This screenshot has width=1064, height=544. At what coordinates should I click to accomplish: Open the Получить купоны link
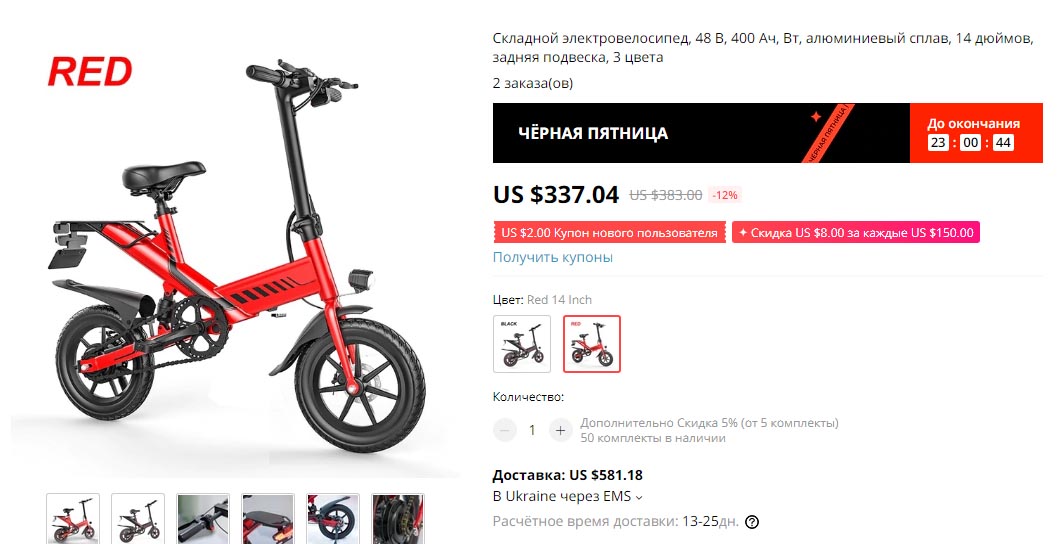point(552,257)
